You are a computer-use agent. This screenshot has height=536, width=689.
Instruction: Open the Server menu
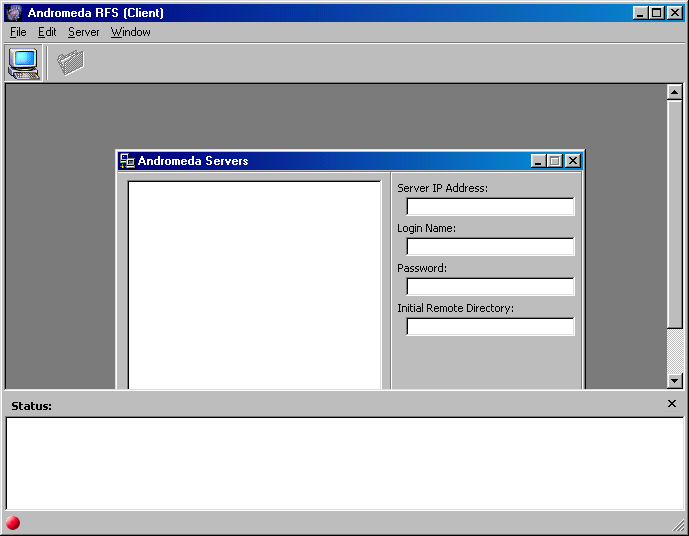tap(84, 32)
